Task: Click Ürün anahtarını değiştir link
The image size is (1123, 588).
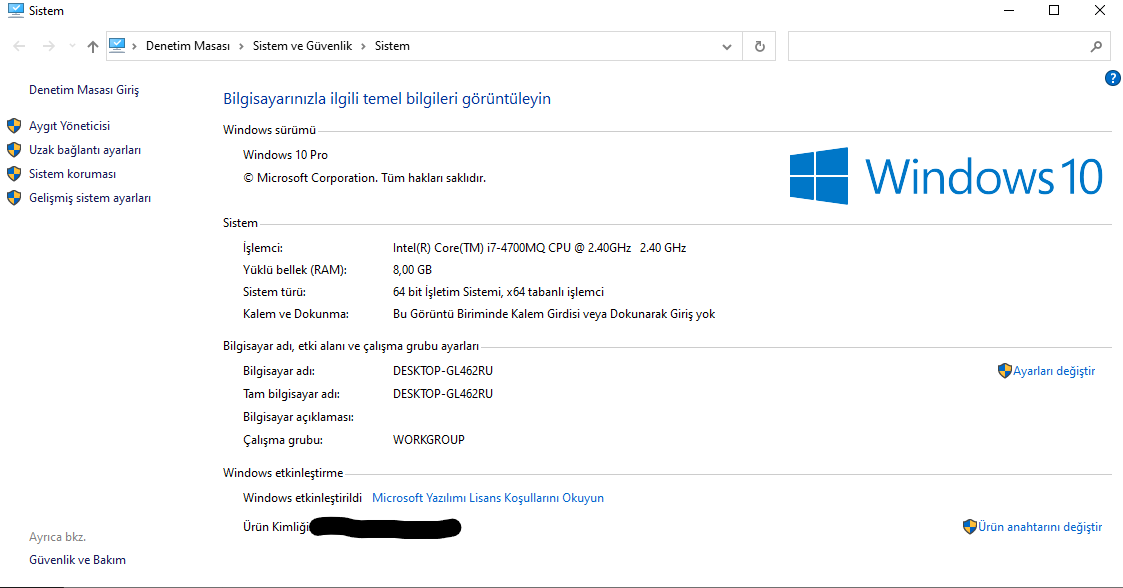Action: (x=1040, y=527)
